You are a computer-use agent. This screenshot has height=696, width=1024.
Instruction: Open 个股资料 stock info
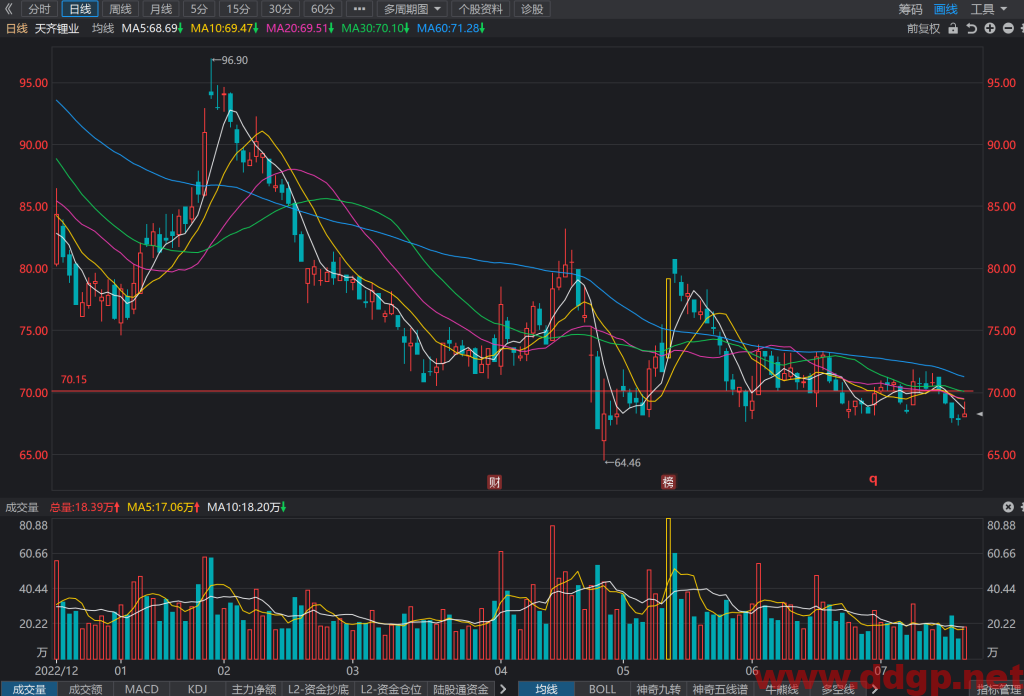coord(481,9)
